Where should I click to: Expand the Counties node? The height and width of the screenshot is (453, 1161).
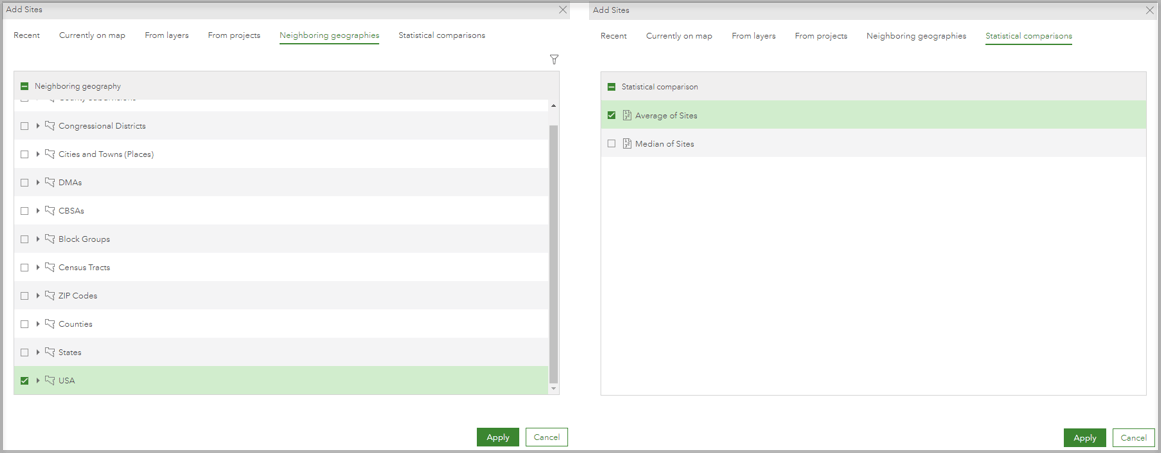point(38,323)
